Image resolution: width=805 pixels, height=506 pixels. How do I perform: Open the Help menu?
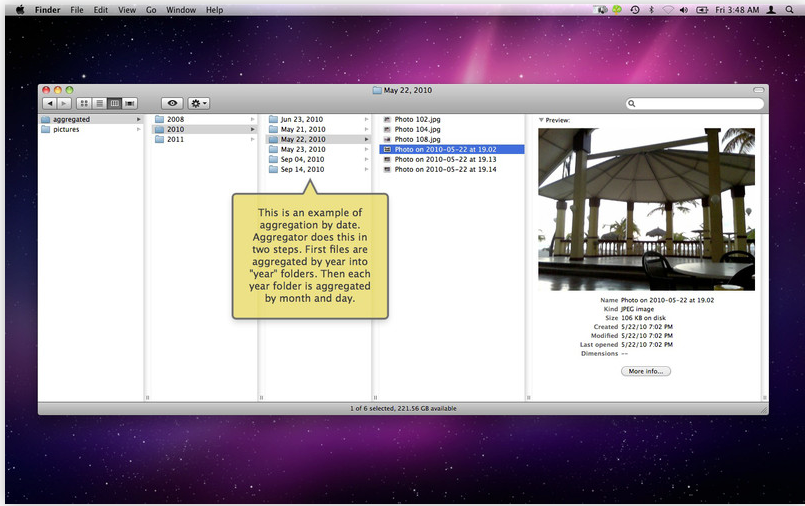(215, 10)
